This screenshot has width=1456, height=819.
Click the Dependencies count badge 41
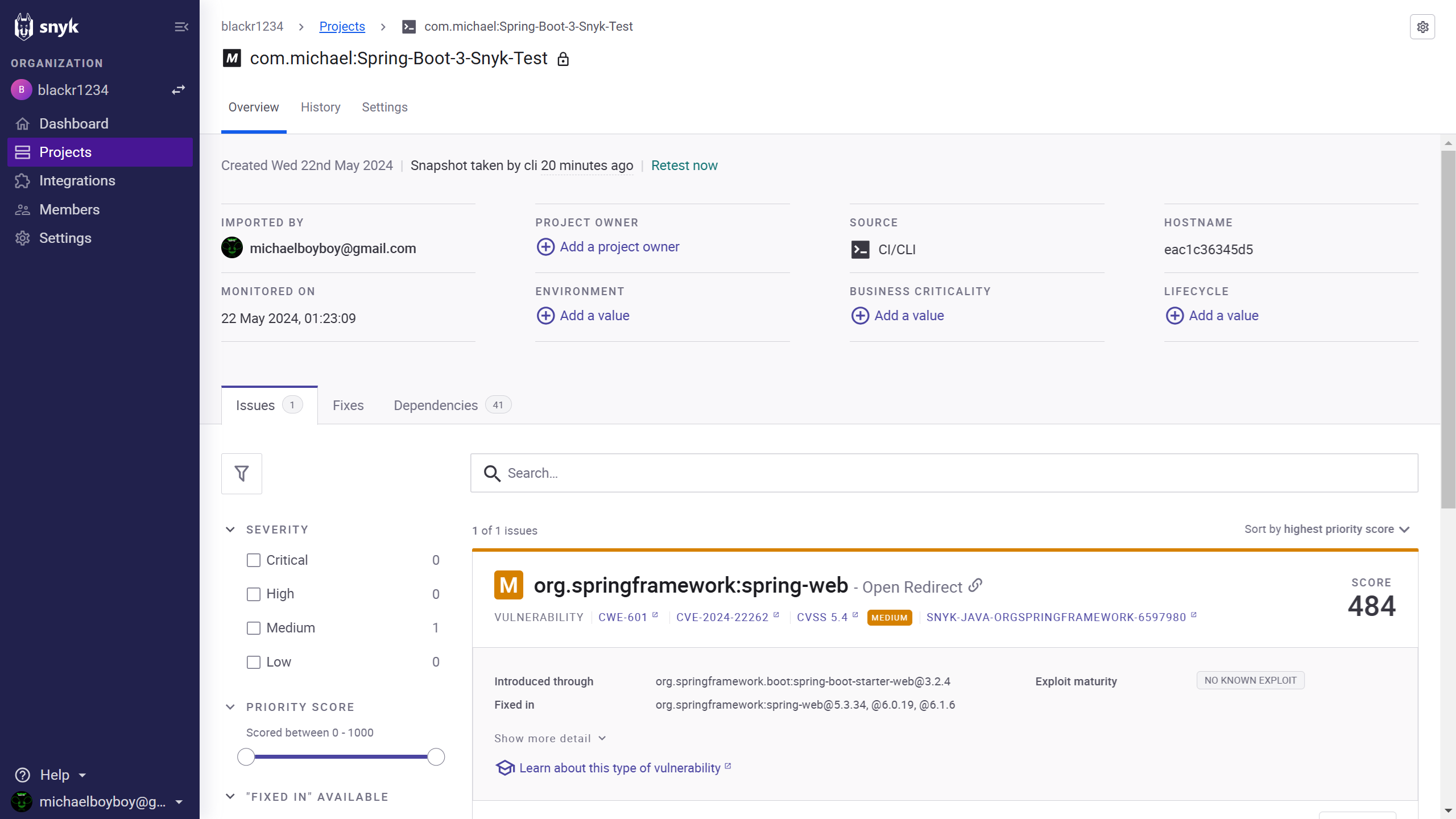coord(498,405)
